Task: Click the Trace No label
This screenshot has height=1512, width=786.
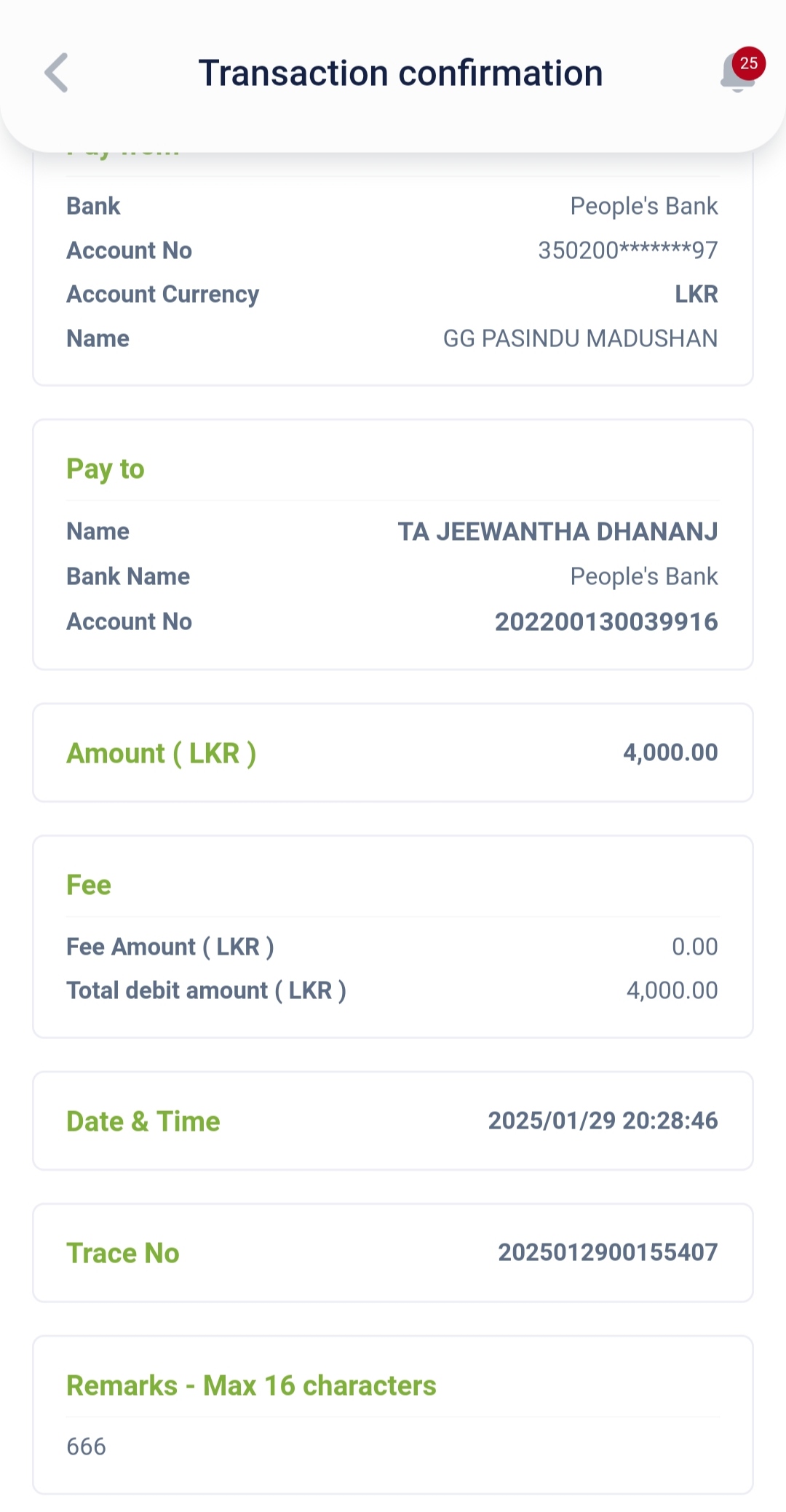Action: 123,1253
